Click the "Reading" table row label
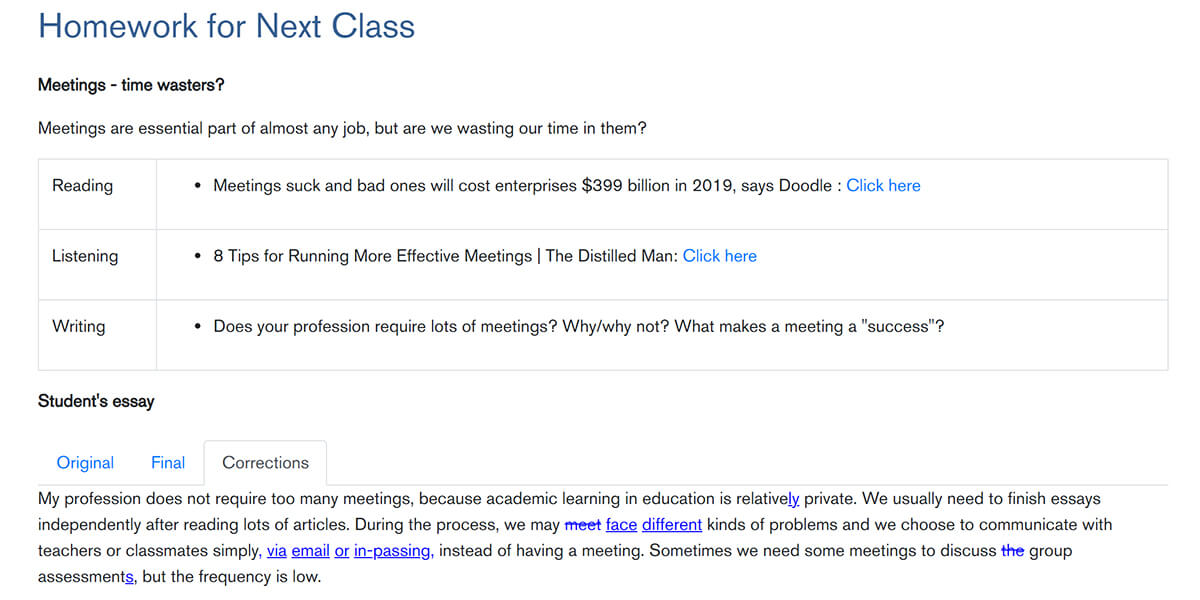Image resolution: width=1200 pixels, height=600 pixels. tap(82, 186)
